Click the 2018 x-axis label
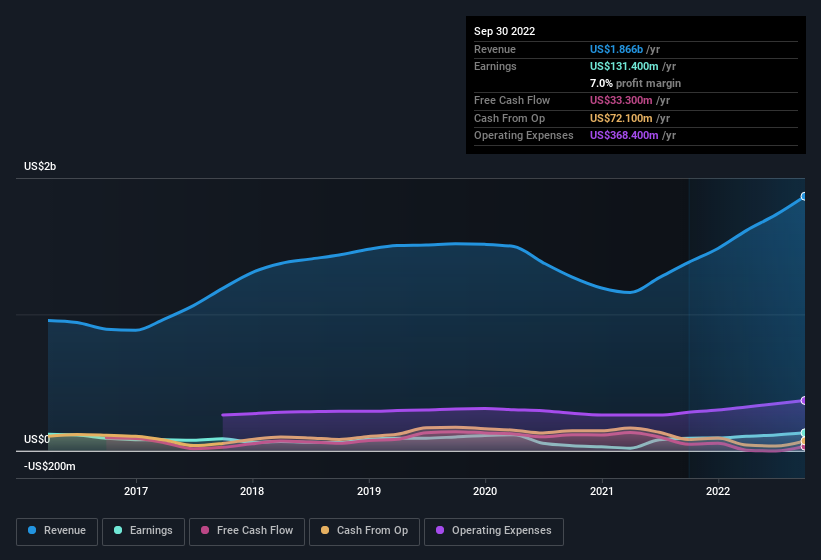This screenshot has width=821, height=560. point(252,491)
